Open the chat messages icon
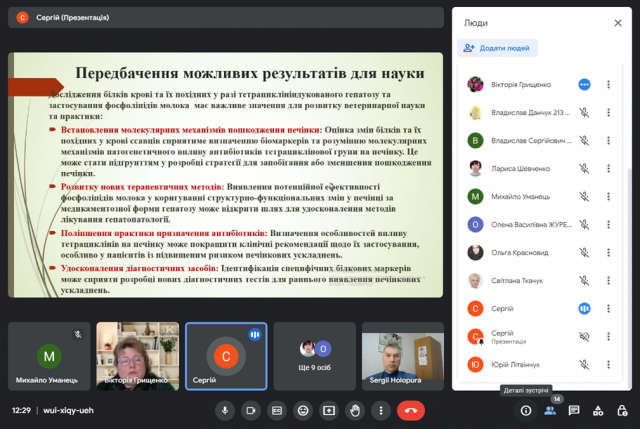 click(574, 411)
